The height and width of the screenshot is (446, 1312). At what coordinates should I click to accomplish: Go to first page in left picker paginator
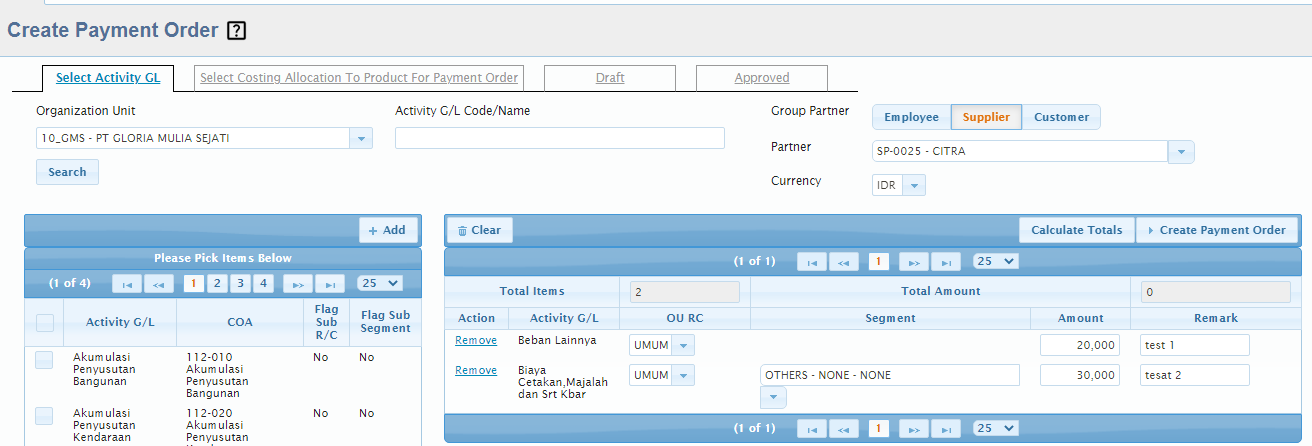point(127,284)
